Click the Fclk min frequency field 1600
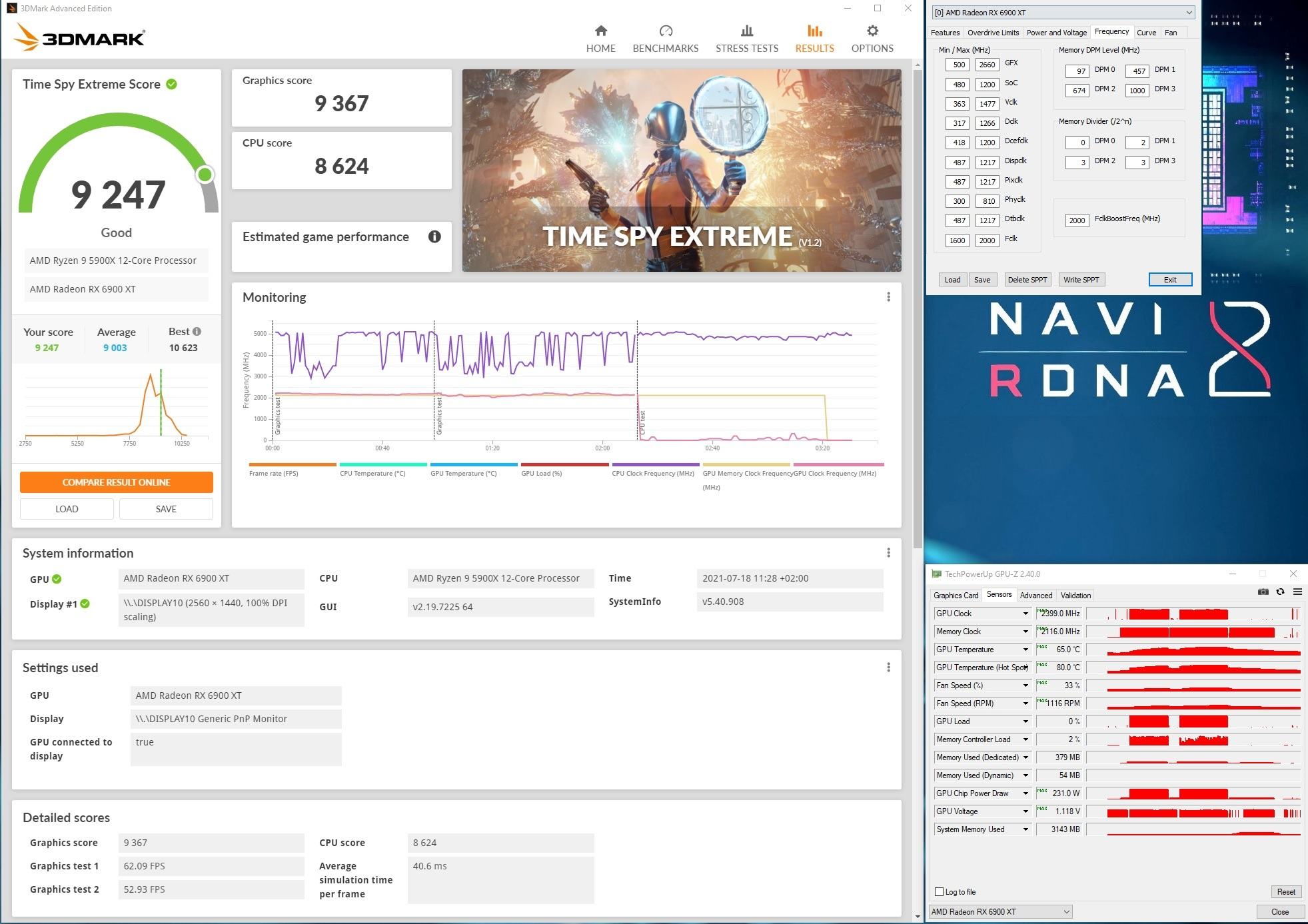The height and width of the screenshot is (924, 1308). [x=957, y=240]
